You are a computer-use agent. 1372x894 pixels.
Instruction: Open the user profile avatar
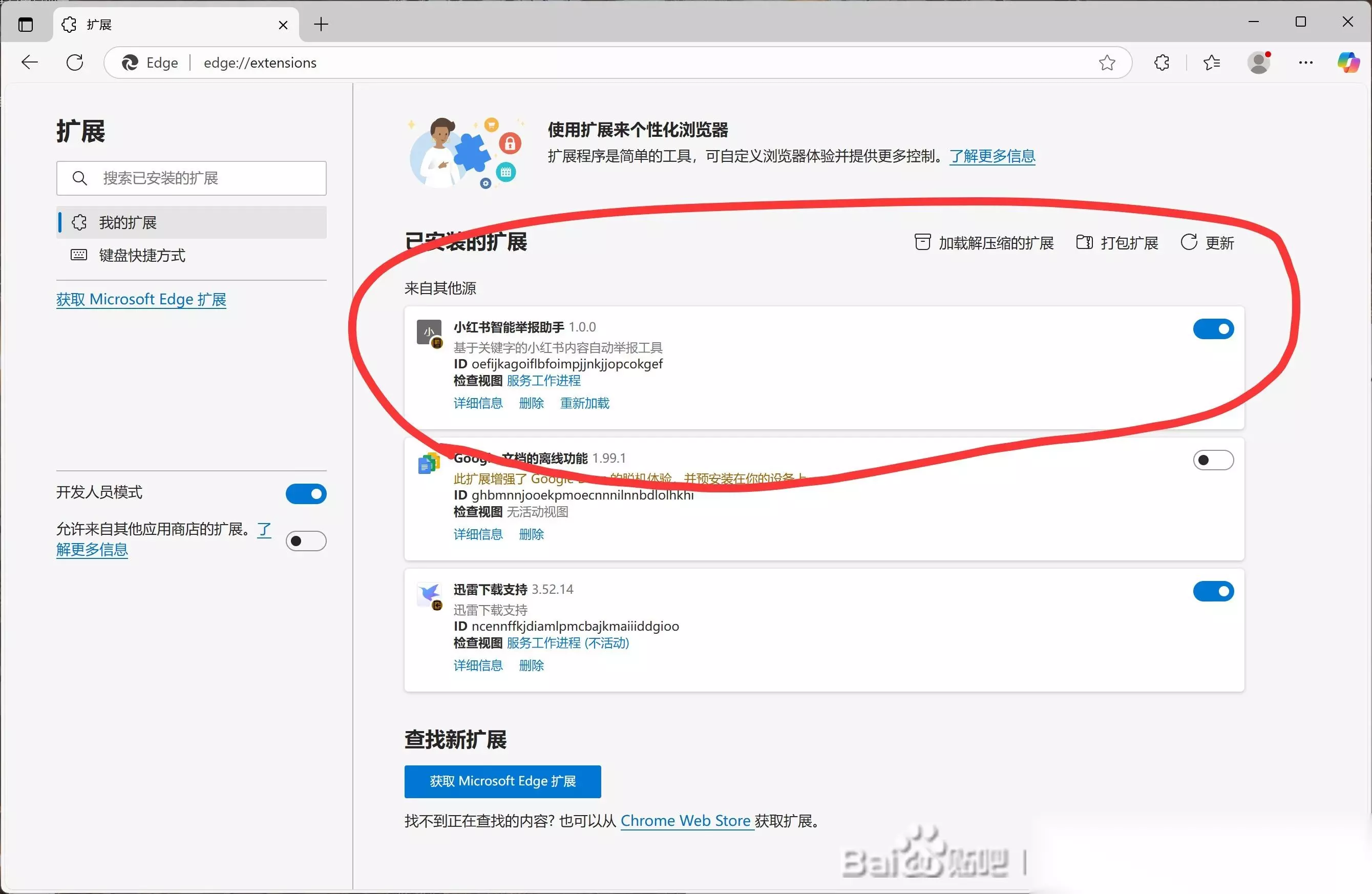coord(1259,63)
